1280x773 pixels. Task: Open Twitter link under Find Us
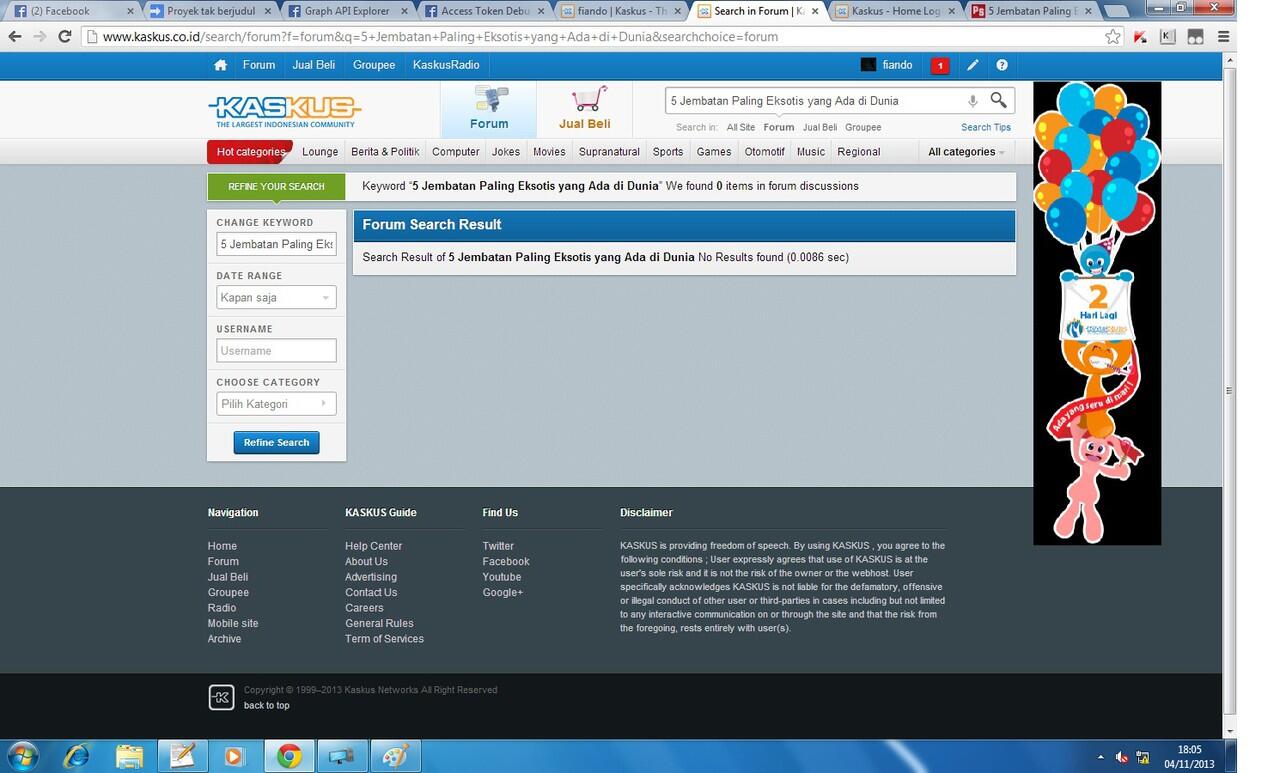pos(498,546)
